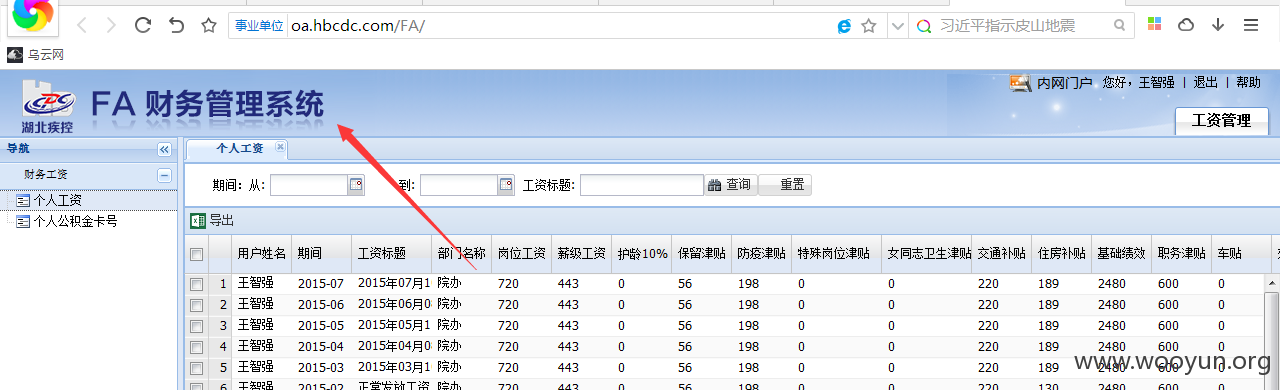Collapse the 导航 navigation panel
The image size is (1280, 390).
click(164, 149)
